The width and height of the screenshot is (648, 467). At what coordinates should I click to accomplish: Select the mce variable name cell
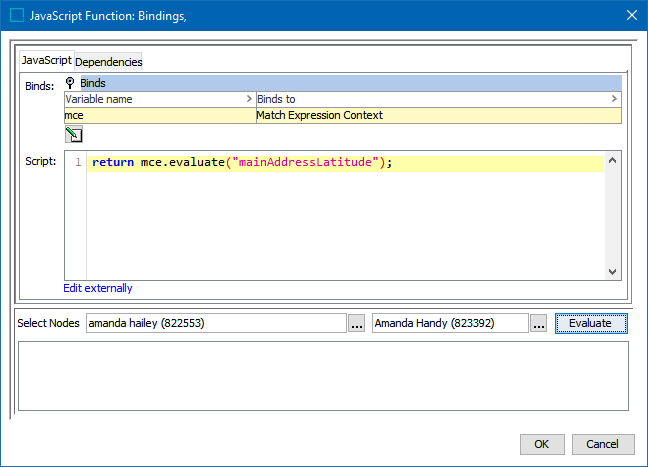pyautogui.click(x=159, y=115)
